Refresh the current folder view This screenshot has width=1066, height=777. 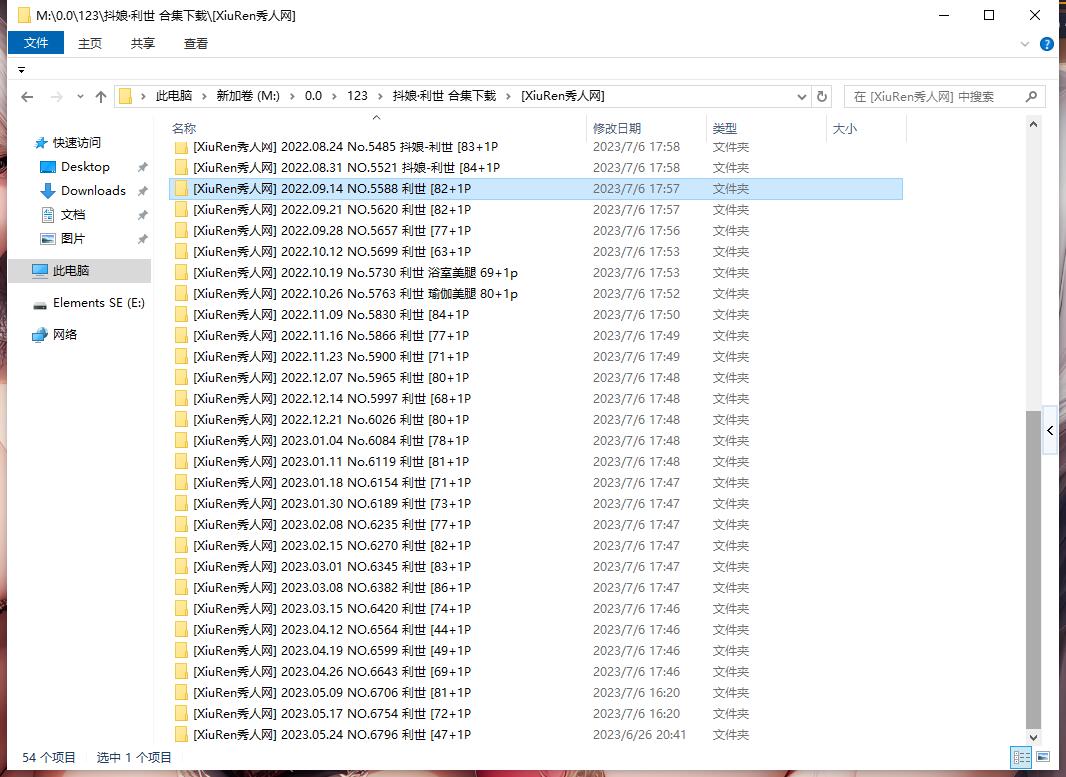[x=822, y=97]
